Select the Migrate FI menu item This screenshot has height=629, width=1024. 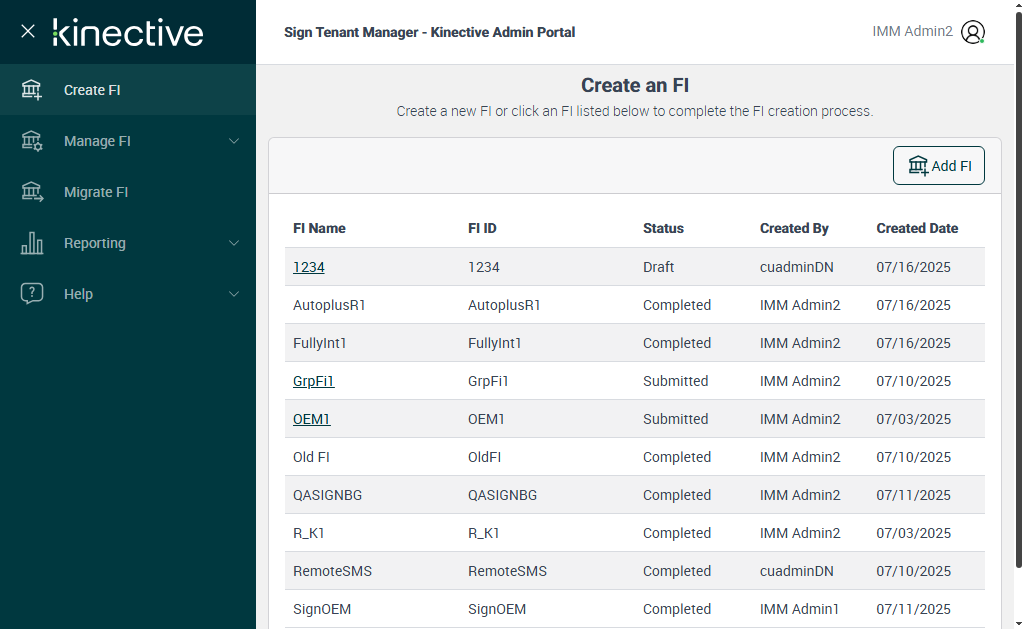point(96,192)
